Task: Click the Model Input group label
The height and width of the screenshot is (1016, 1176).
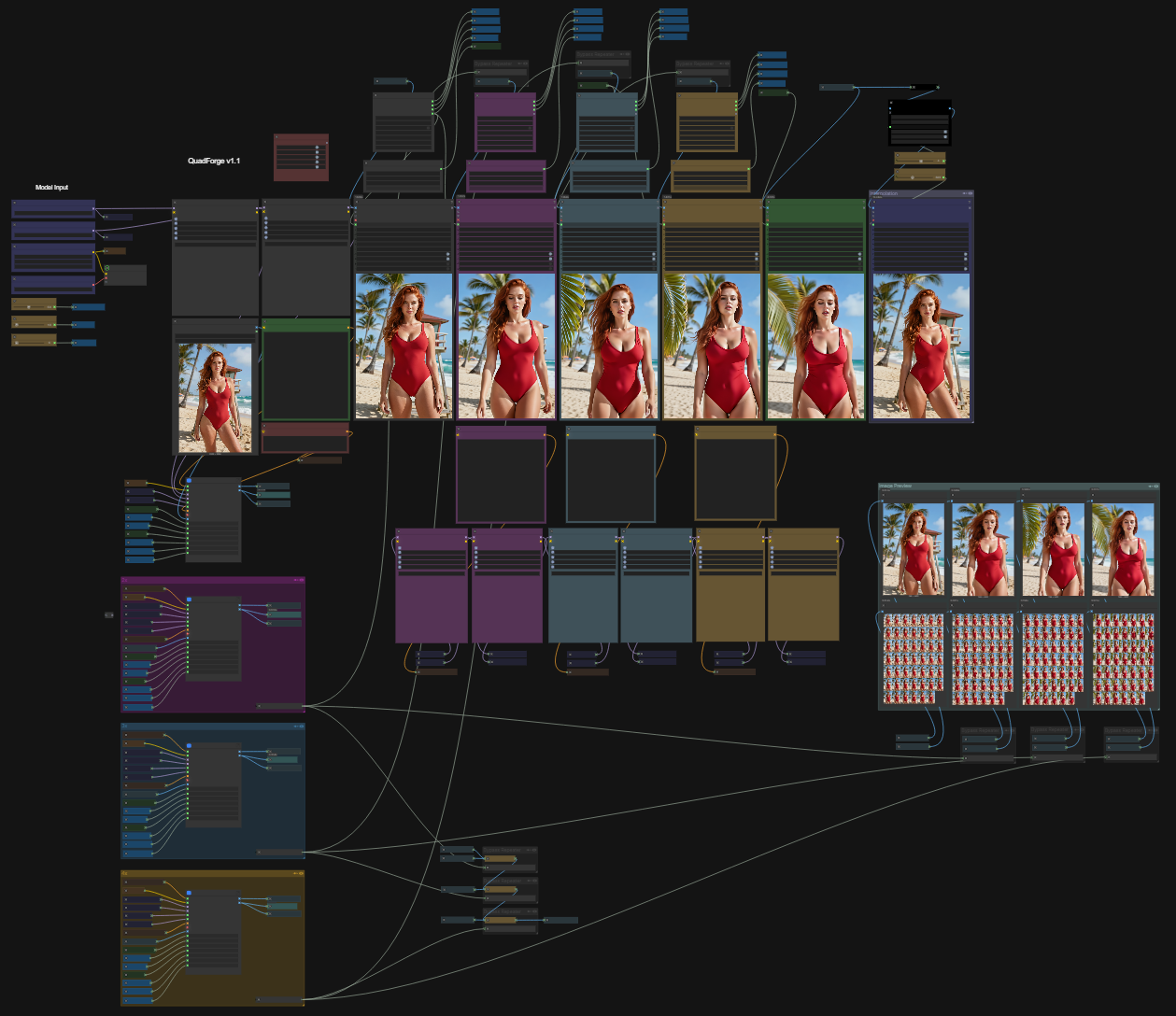Action: 51,188
